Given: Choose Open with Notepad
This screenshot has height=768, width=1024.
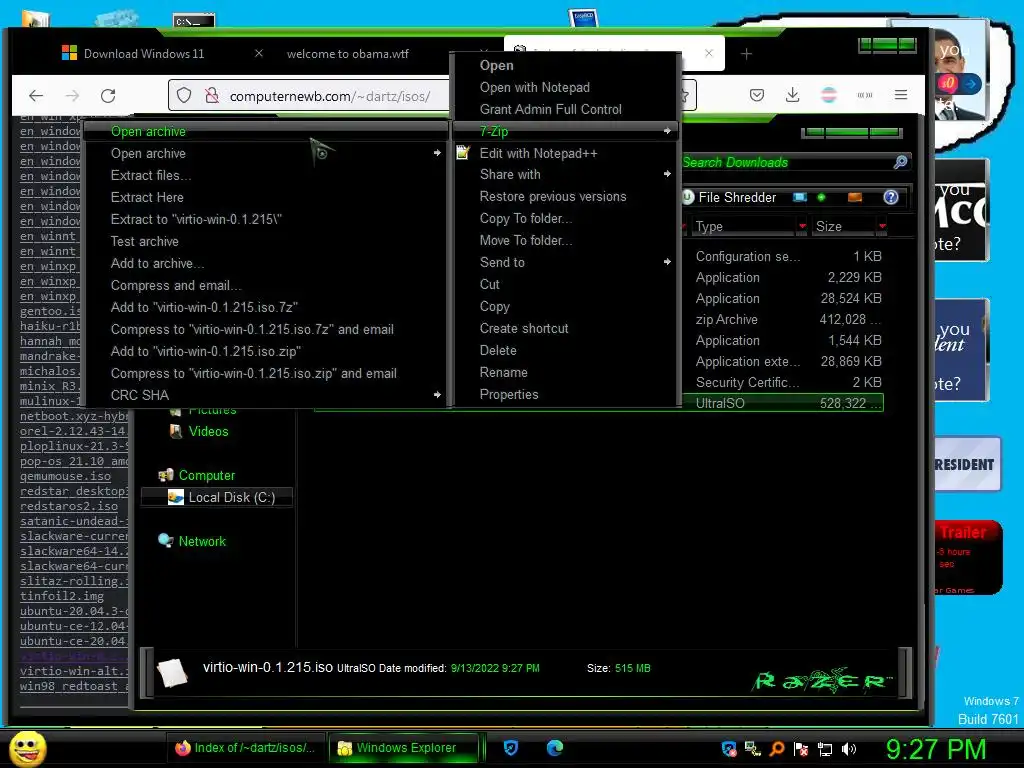Looking at the screenshot, I should point(566,88).
